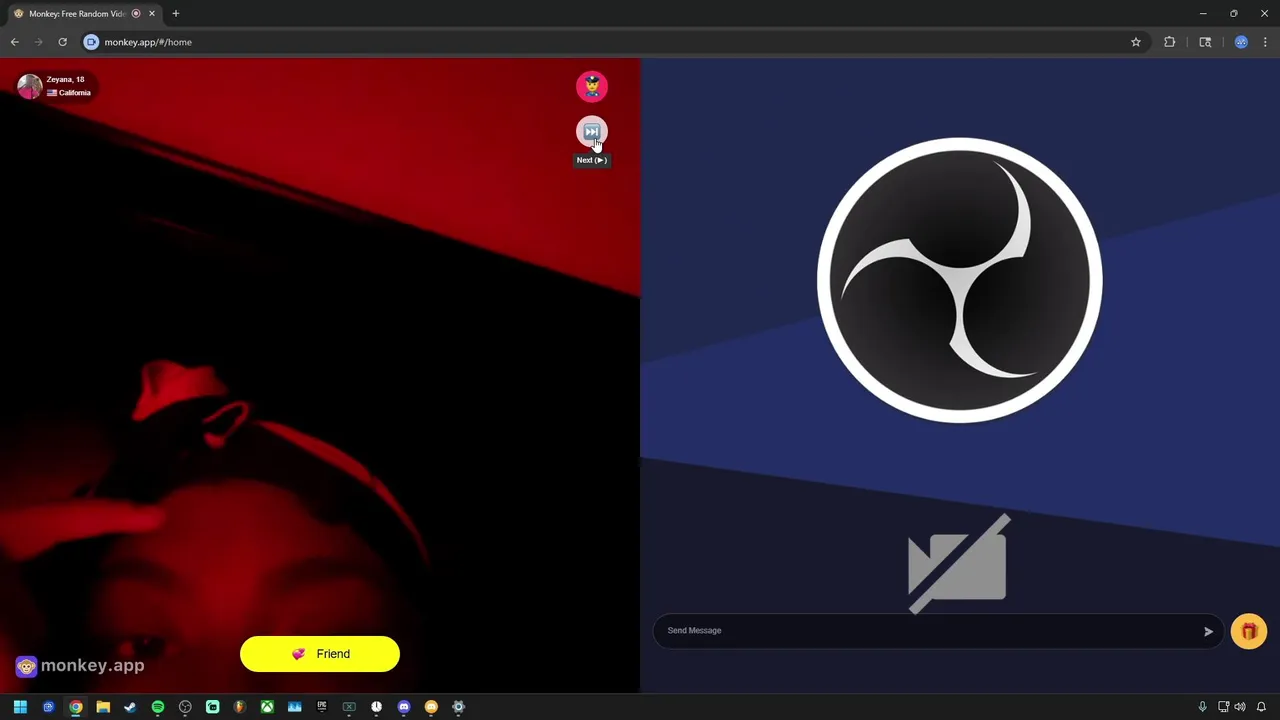Viewport: 1280px width, 720px height.
Task: Close the Monkey browser tab
Action: 152,14
